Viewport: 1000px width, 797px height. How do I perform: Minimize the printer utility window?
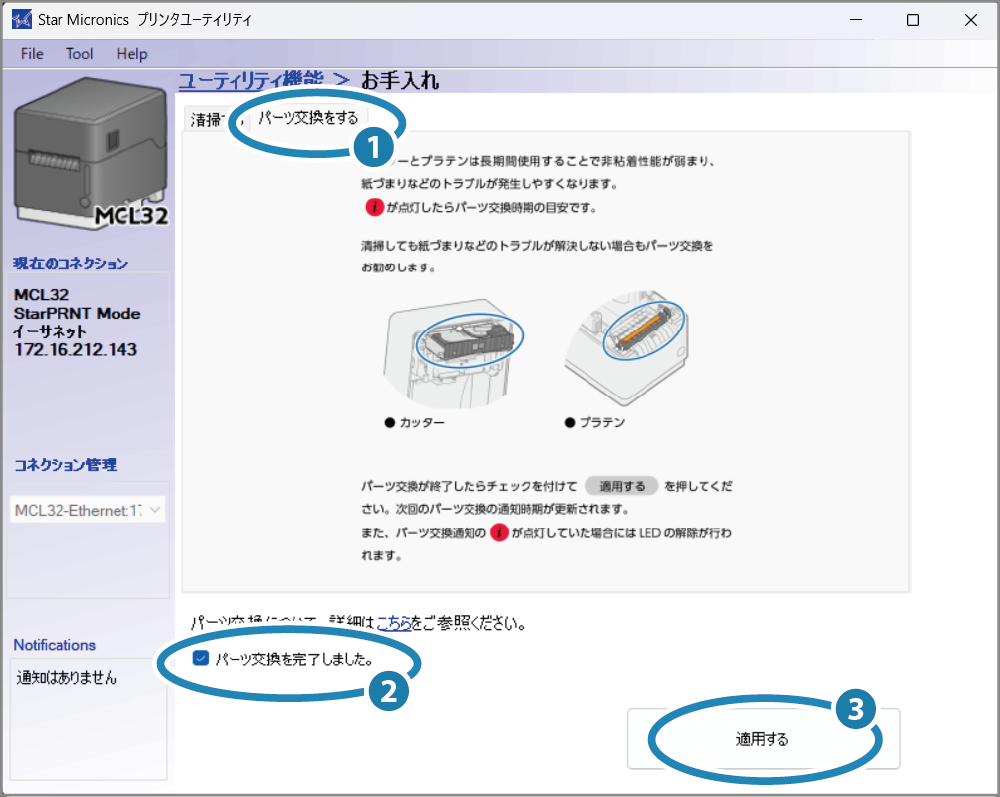(x=856, y=20)
